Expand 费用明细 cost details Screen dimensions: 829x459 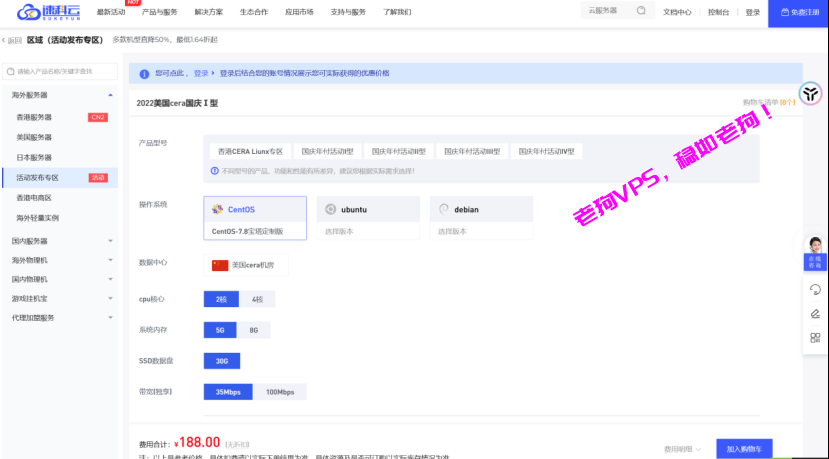682,449
